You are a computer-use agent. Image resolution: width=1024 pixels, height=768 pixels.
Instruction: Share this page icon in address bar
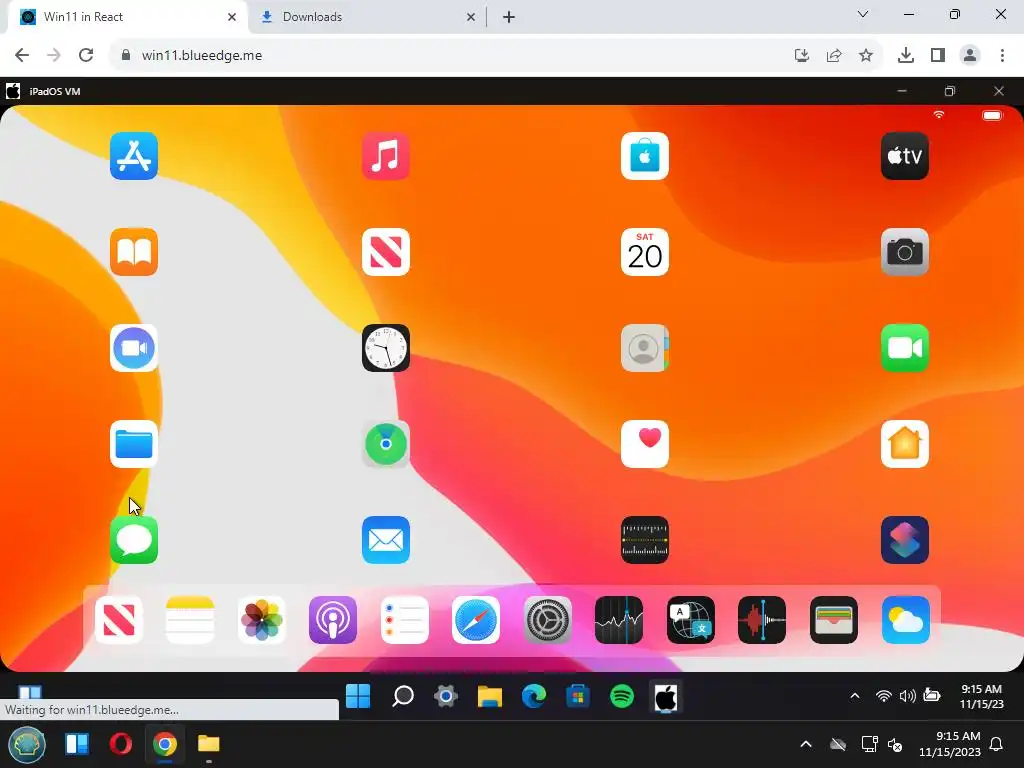[x=834, y=55]
